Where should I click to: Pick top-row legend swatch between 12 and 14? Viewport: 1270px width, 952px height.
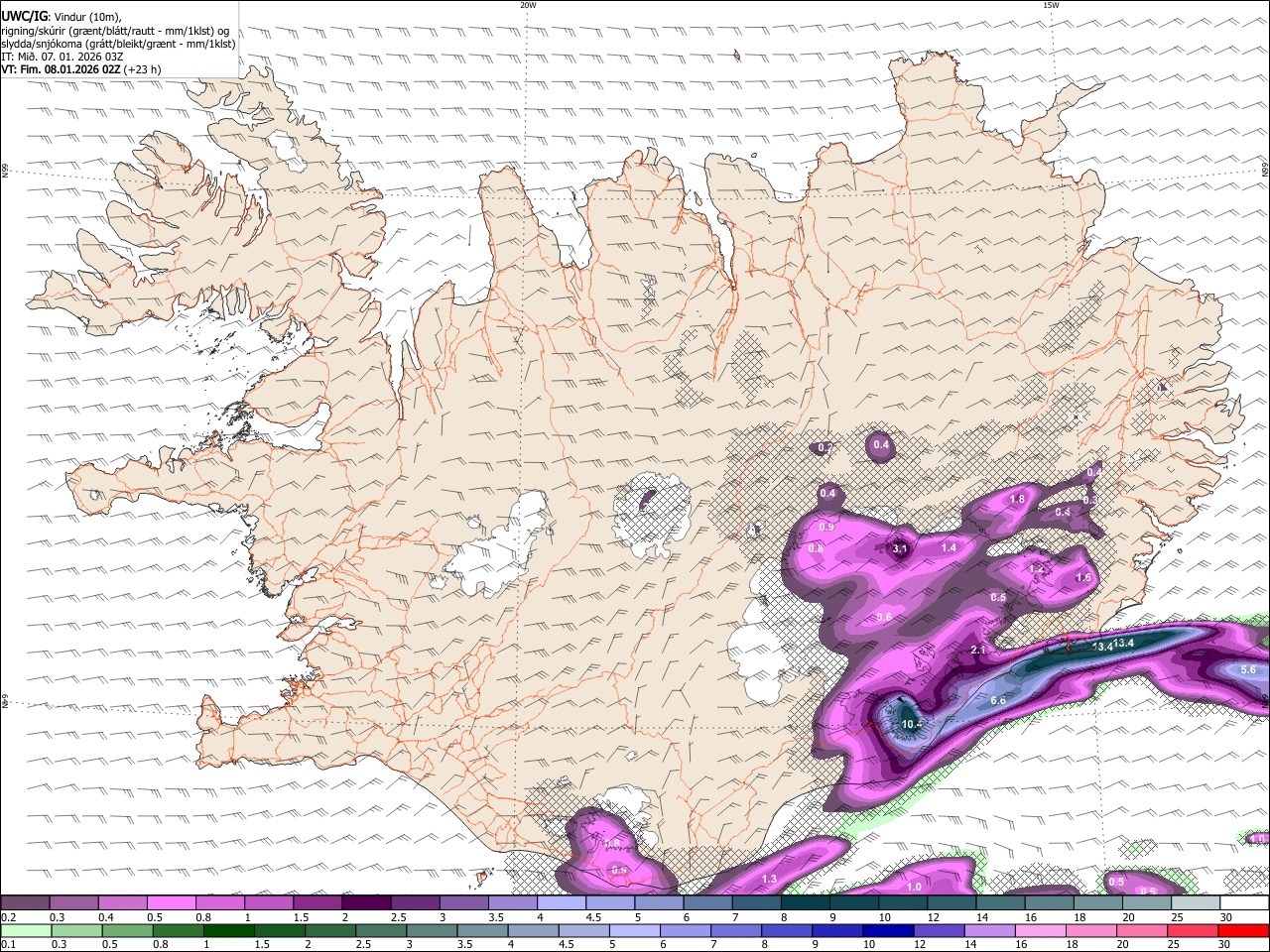coord(952,903)
